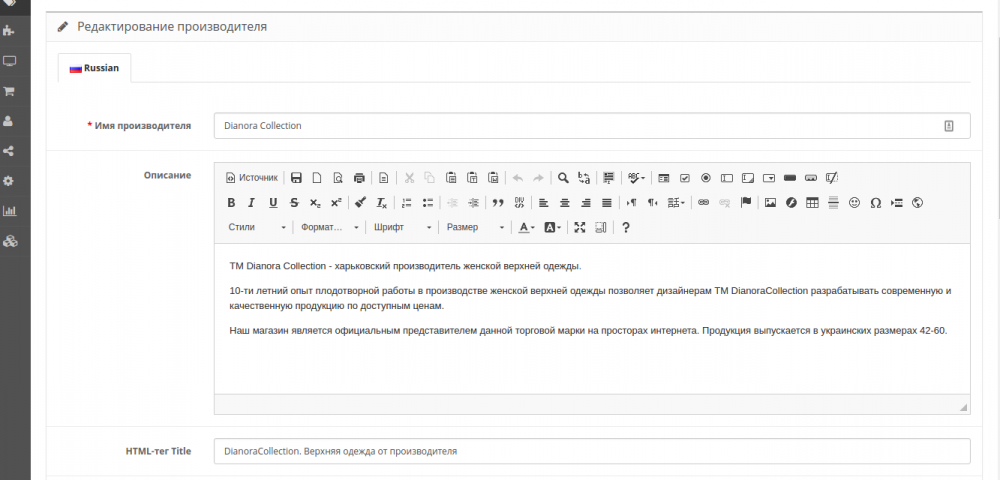Insert a textarea form icon
This screenshot has height=480, width=1000.
tap(748, 178)
